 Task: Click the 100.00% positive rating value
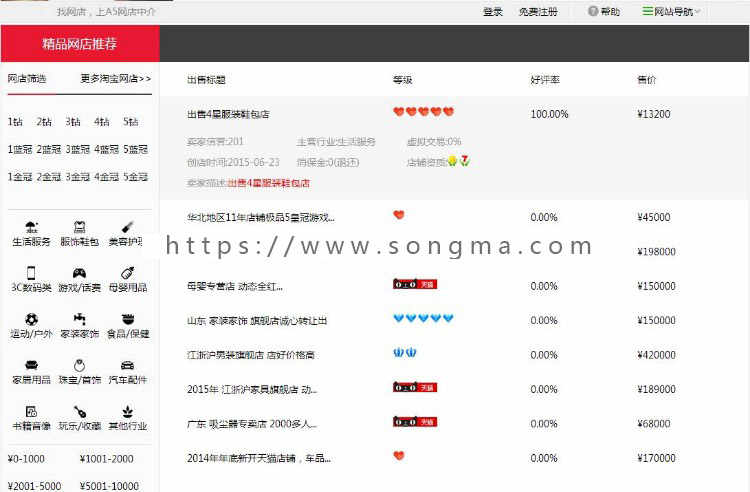click(550, 114)
